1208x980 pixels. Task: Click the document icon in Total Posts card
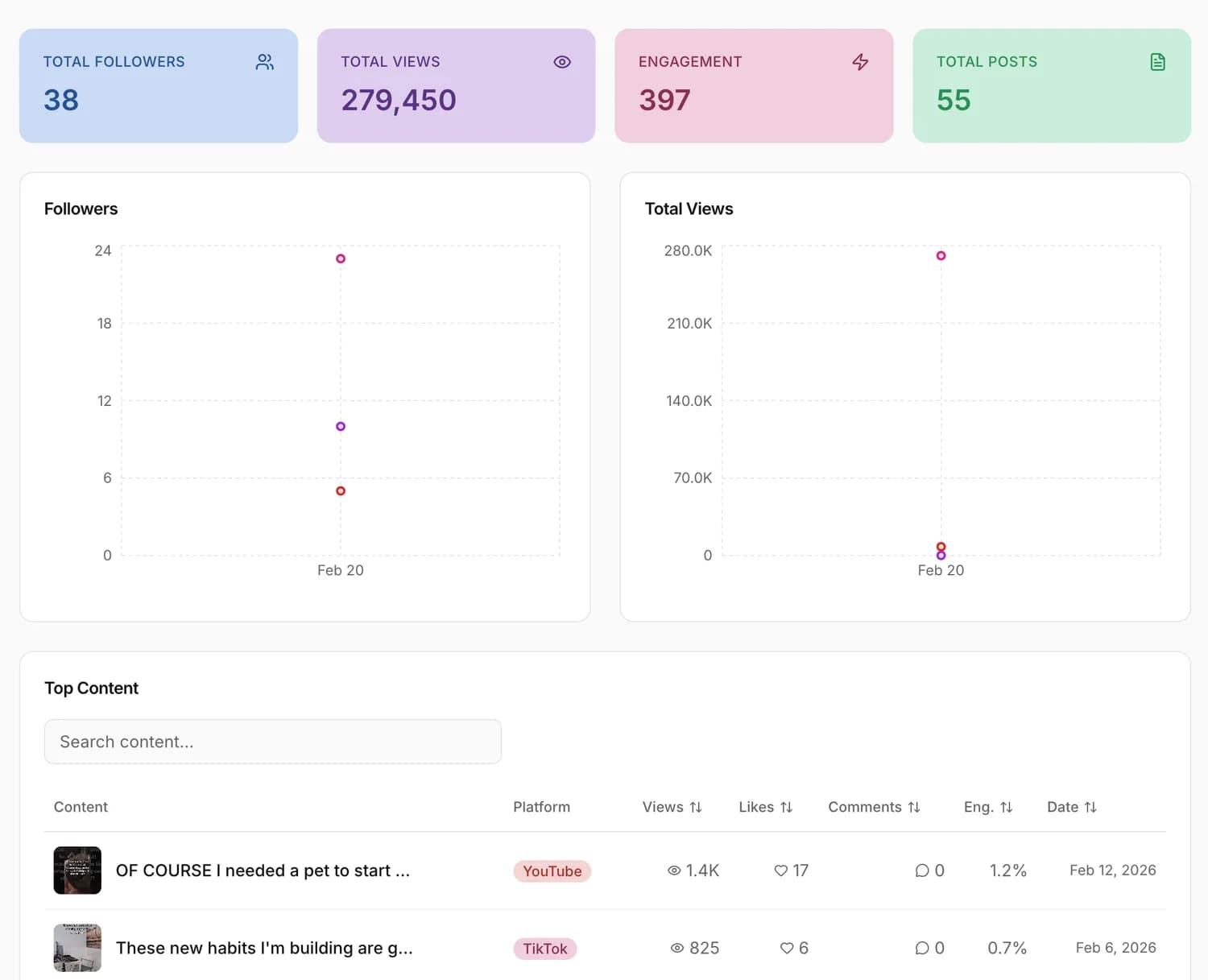point(1158,62)
